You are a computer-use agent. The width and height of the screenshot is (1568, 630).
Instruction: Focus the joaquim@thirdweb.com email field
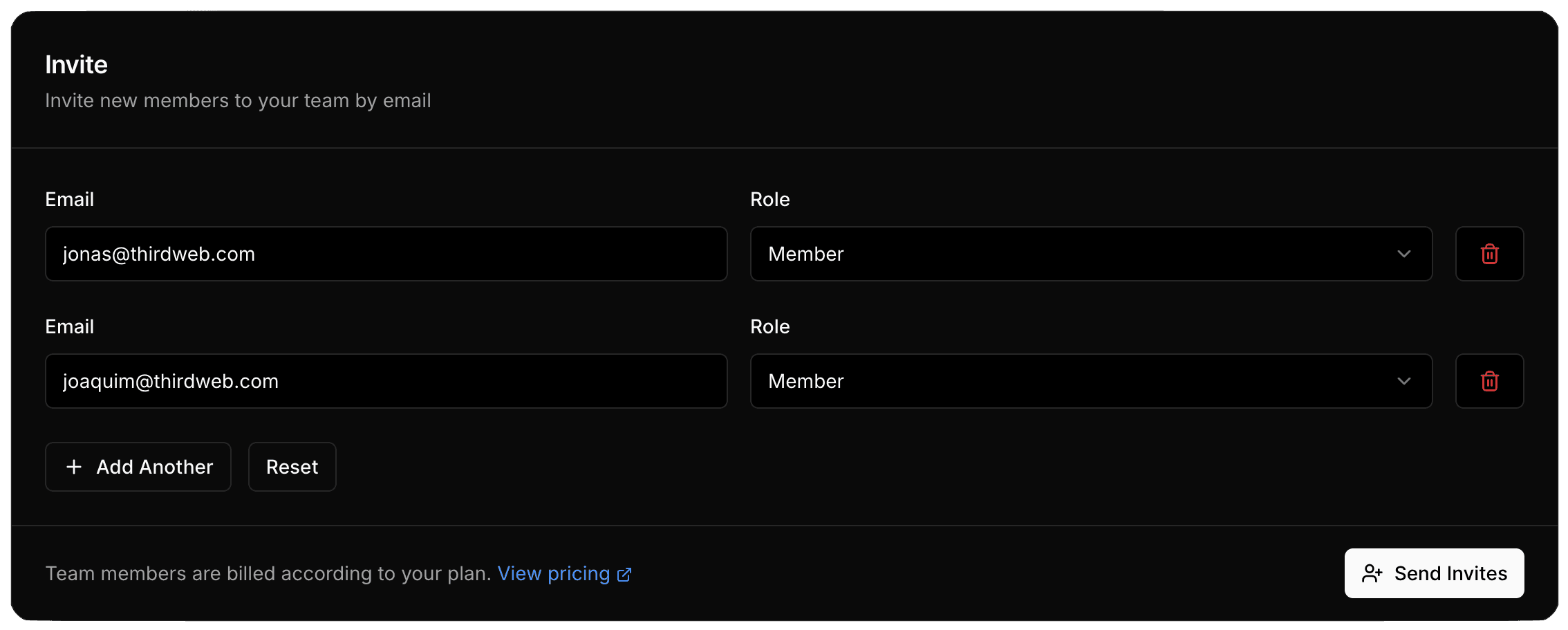point(386,381)
